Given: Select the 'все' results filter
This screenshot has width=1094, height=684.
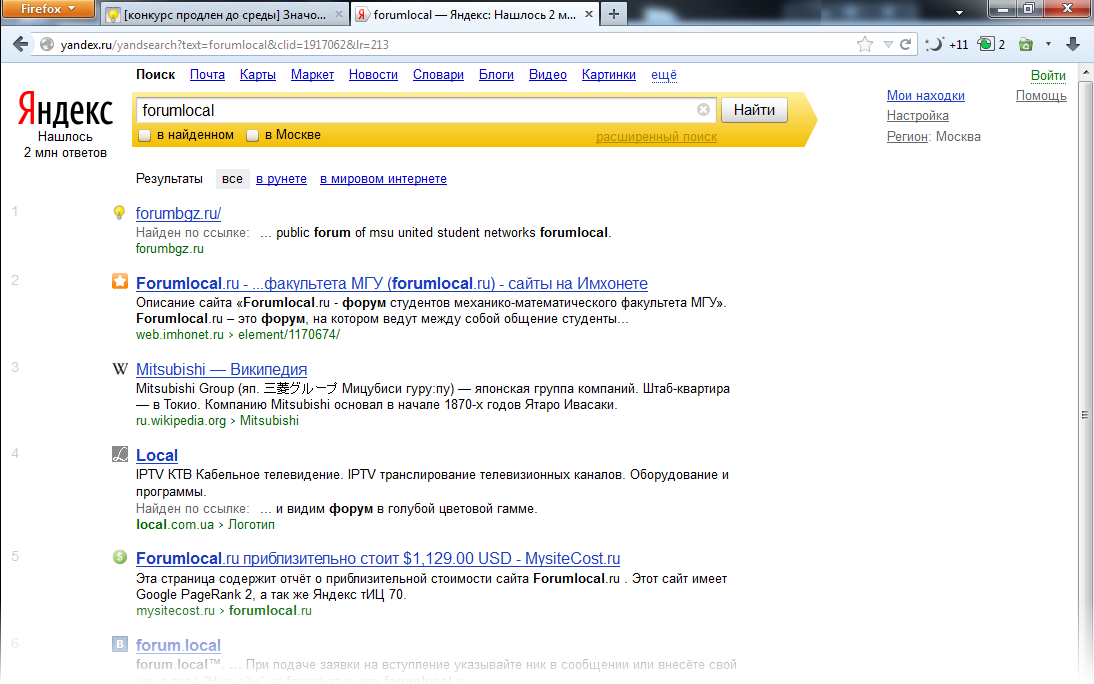Looking at the screenshot, I should 232,179.
